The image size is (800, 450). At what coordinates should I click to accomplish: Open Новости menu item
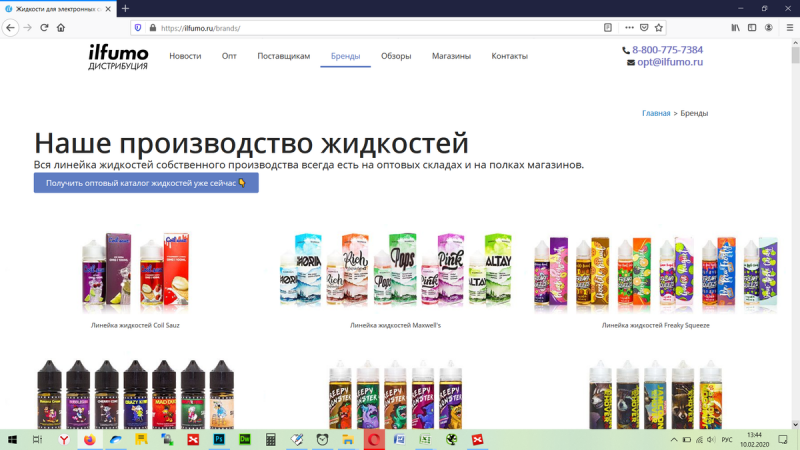pyautogui.click(x=185, y=56)
